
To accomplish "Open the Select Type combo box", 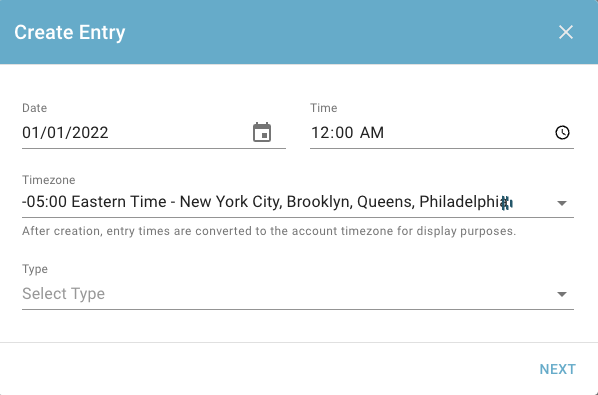I will click(x=298, y=294).
